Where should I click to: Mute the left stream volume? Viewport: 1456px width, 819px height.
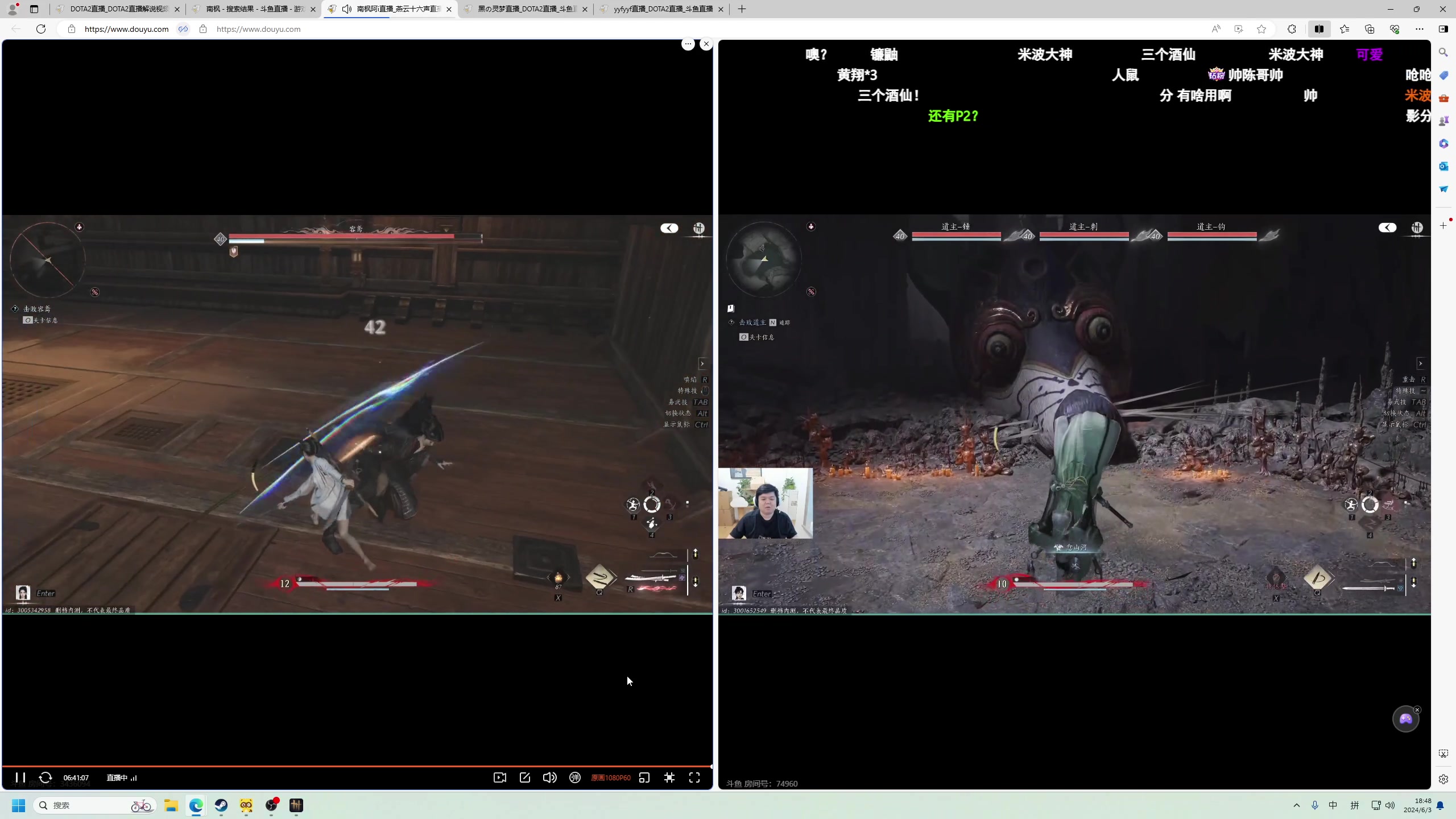pyautogui.click(x=550, y=777)
